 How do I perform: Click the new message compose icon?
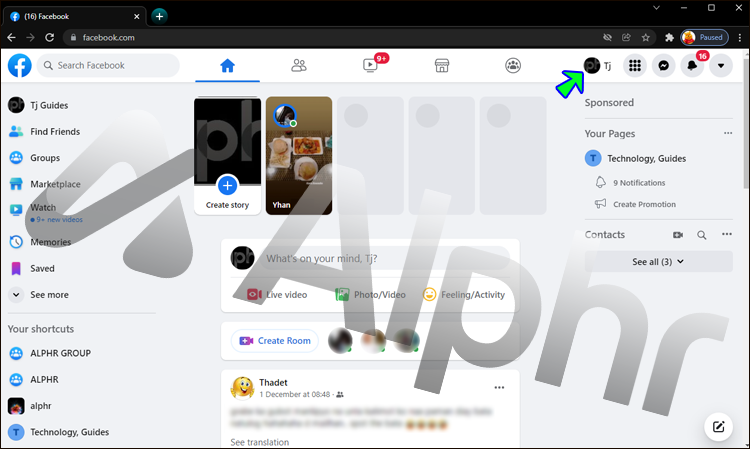click(718, 427)
